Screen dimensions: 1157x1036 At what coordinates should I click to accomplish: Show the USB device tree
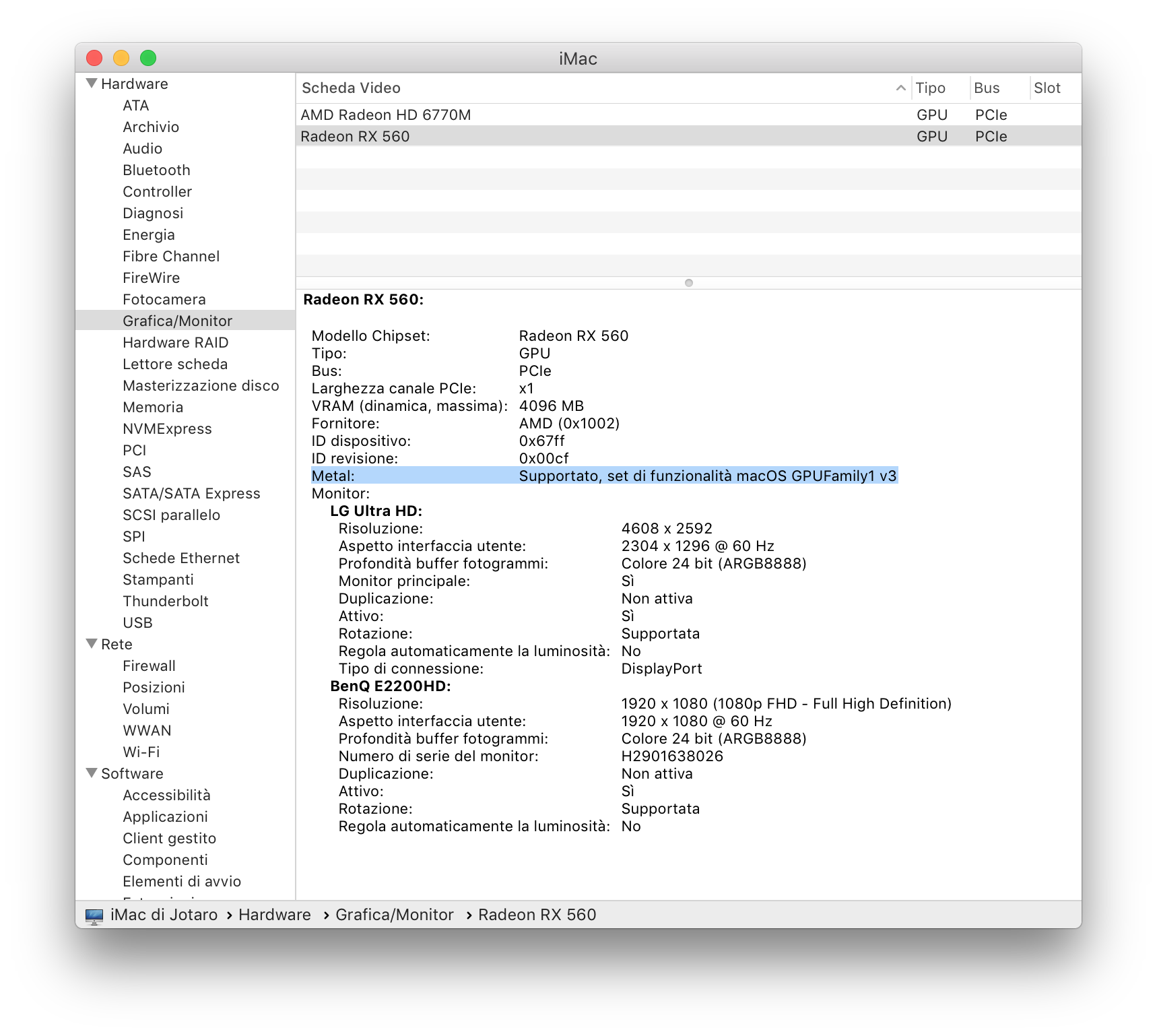pyautogui.click(x=137, y=623)
